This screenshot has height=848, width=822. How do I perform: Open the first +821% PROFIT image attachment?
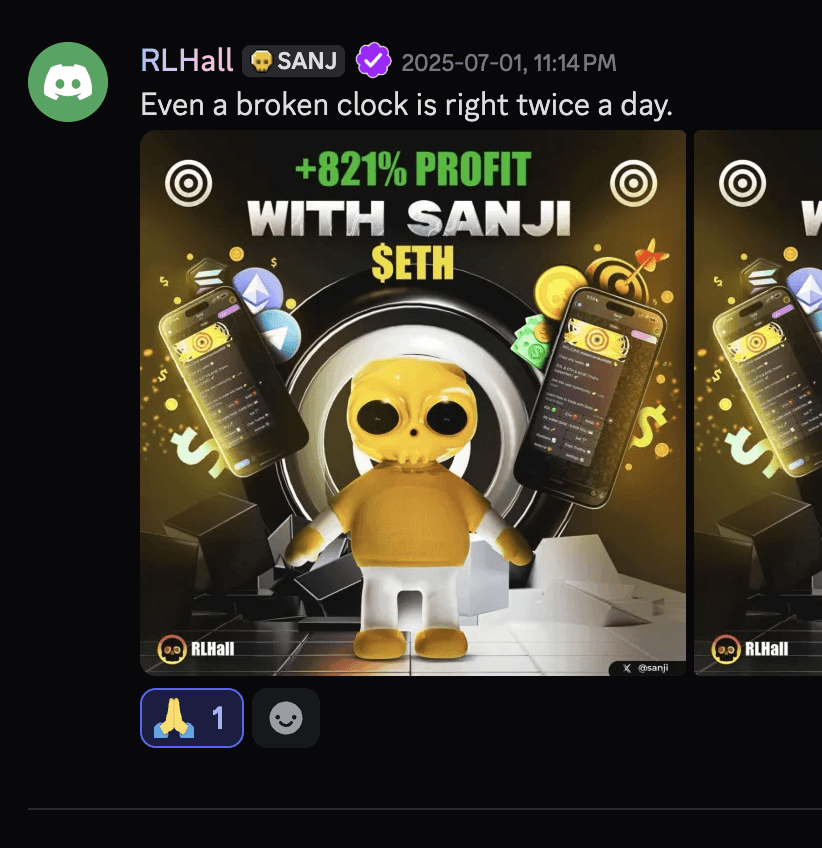(413, 403)
